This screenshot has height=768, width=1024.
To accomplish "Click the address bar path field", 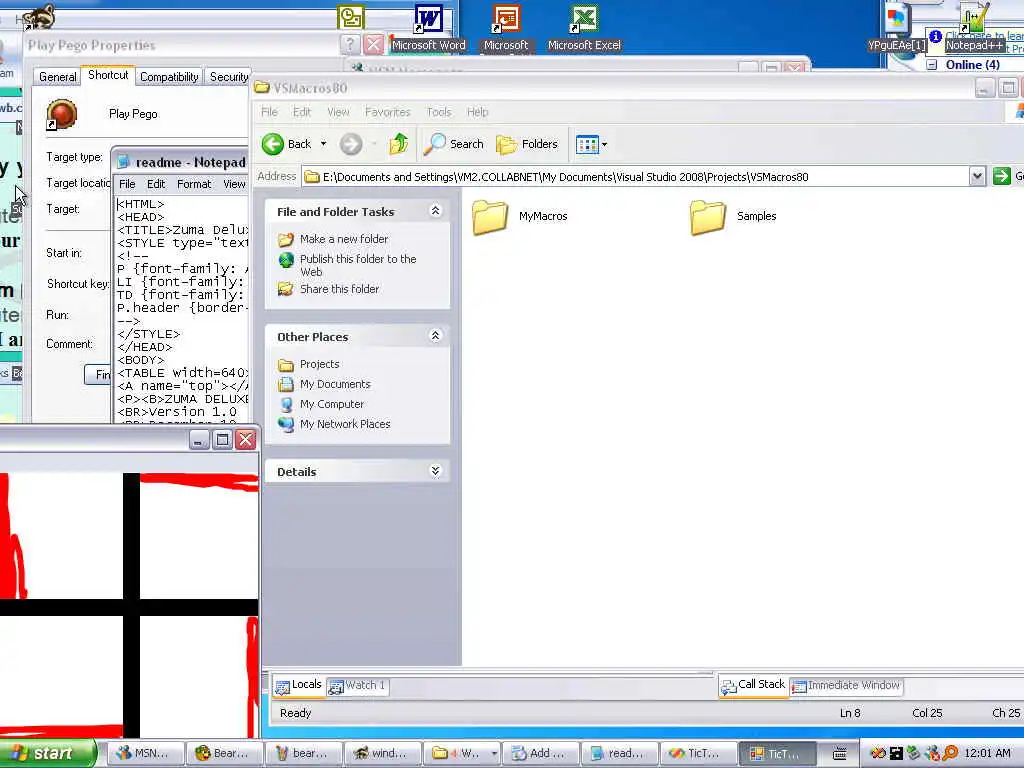I will click(x=636, y=176).
